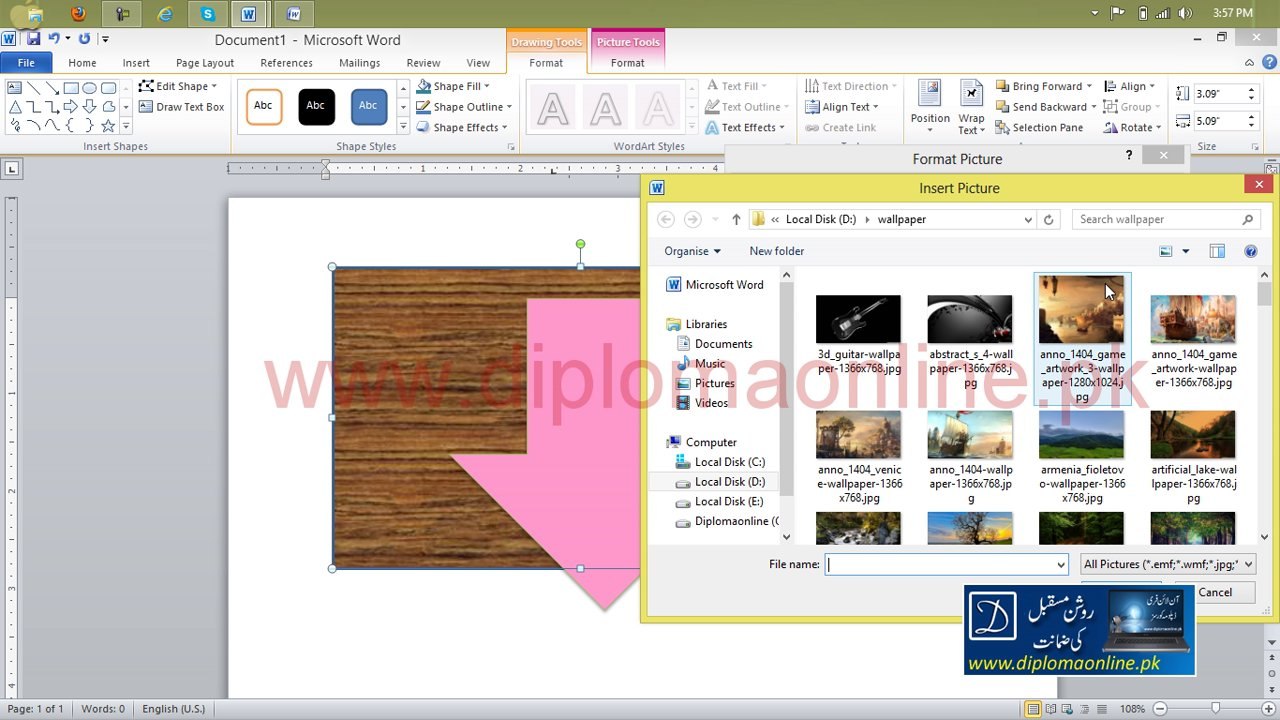Expand the Organise menu
This screenshot has height=720, width=1280.
tap(692, 251)
